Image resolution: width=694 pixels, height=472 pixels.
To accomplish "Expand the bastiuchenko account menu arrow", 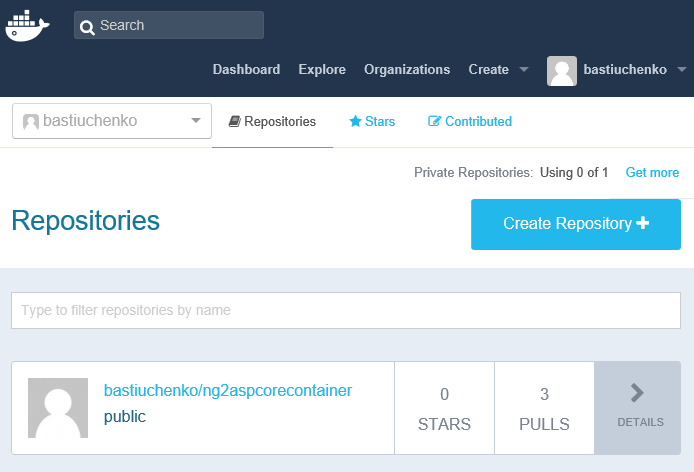I will pyautogui.click(x=682, y=70).
